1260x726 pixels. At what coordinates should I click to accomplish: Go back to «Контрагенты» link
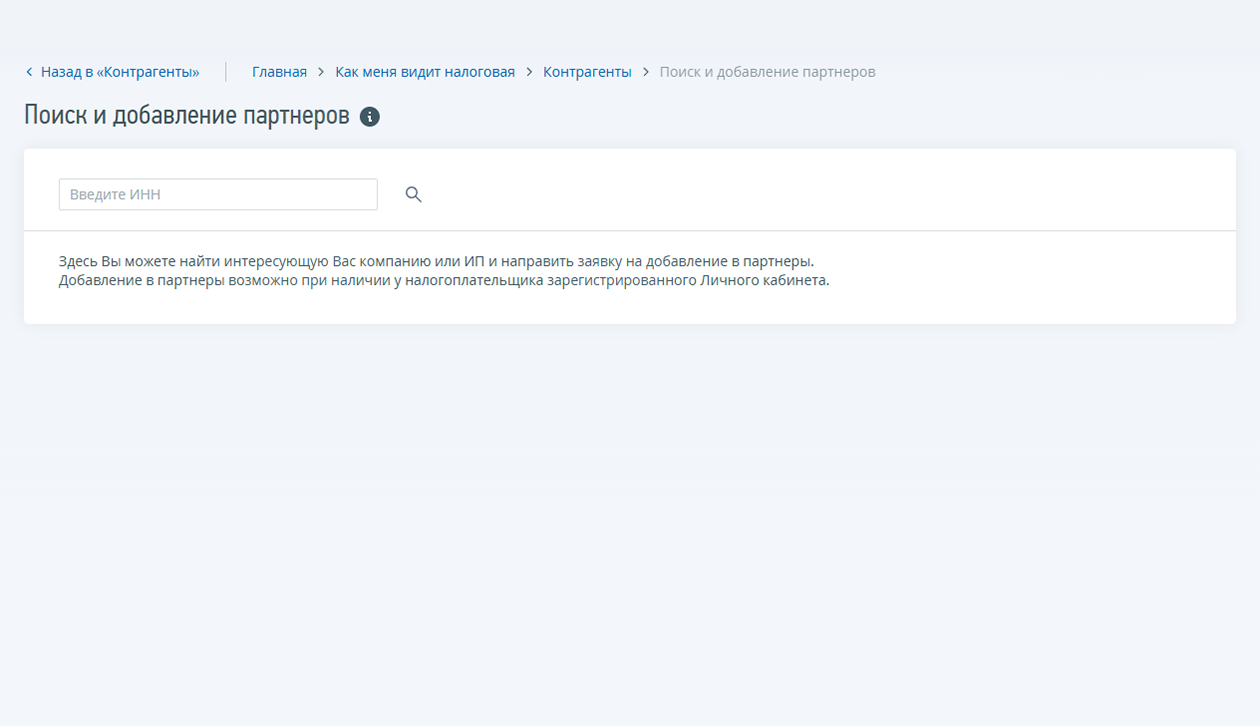(112, 72)
